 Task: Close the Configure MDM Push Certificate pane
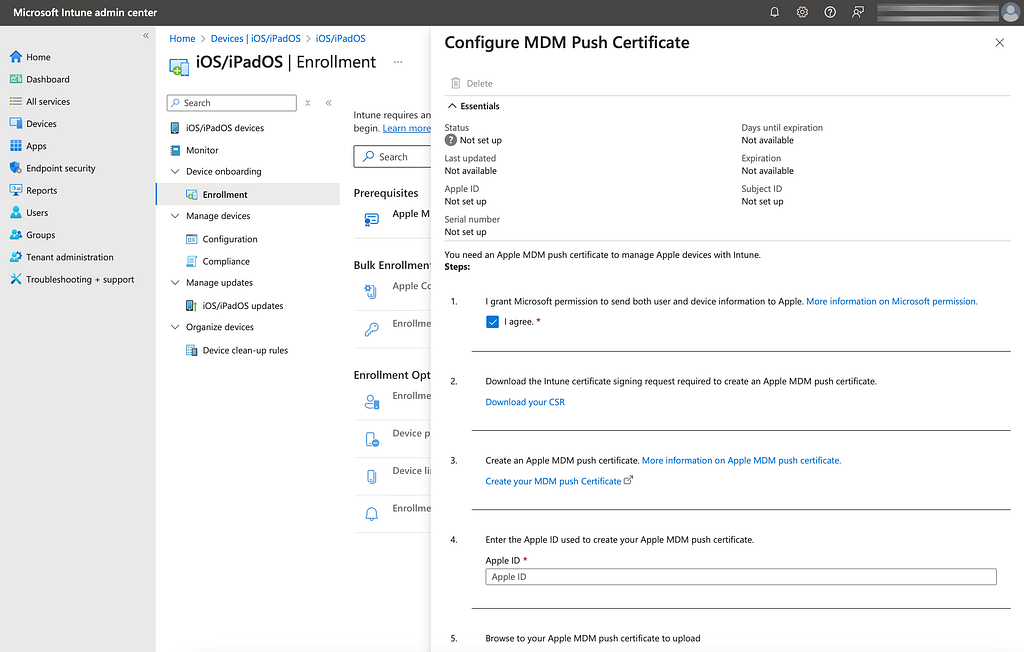point(999,42)
